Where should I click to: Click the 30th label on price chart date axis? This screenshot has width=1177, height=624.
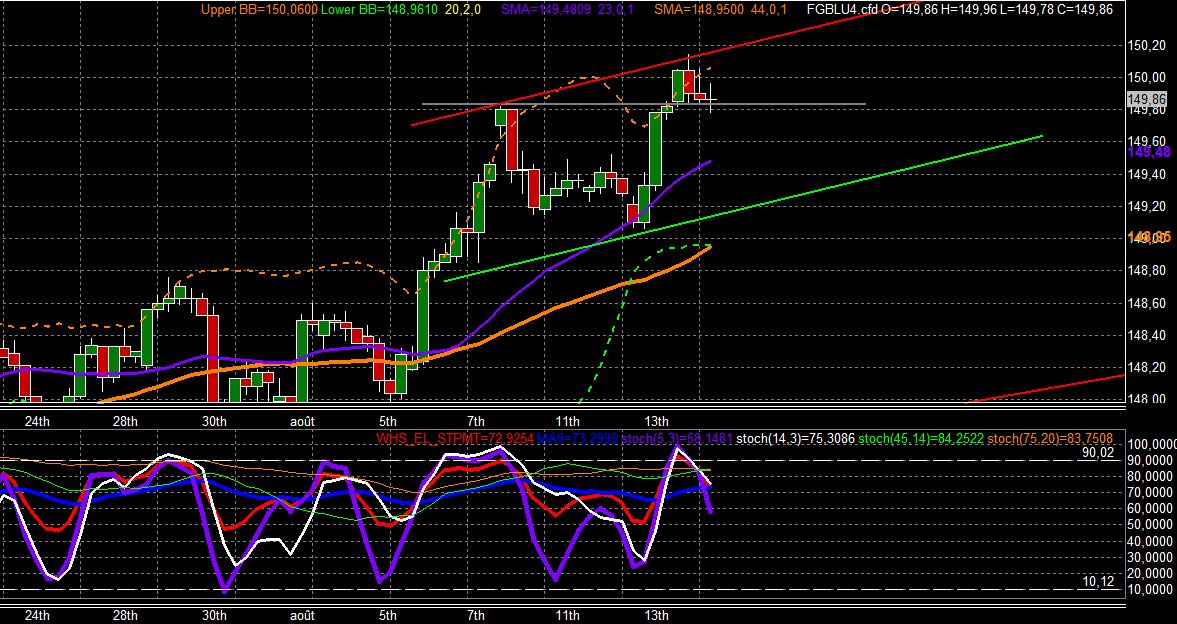pyautogui.click(x=214, y=420)
